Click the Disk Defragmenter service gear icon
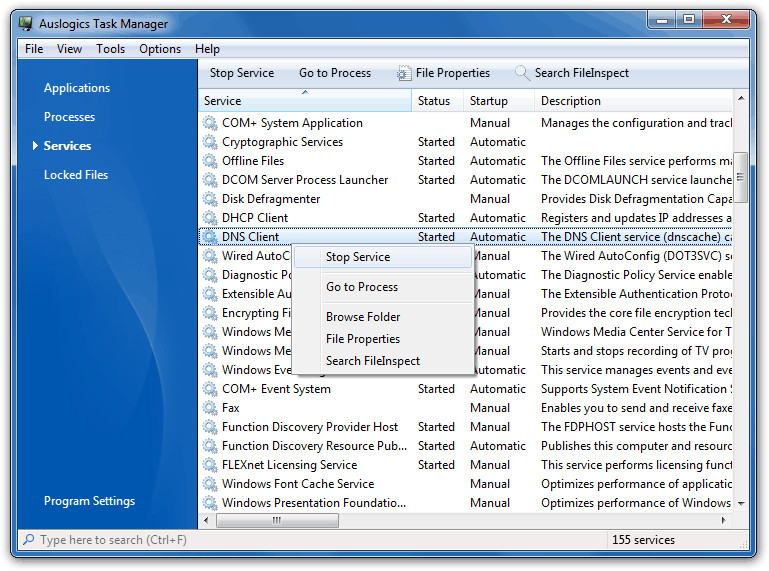This screenshot has width=769, height=571. (x=210, y=199)
